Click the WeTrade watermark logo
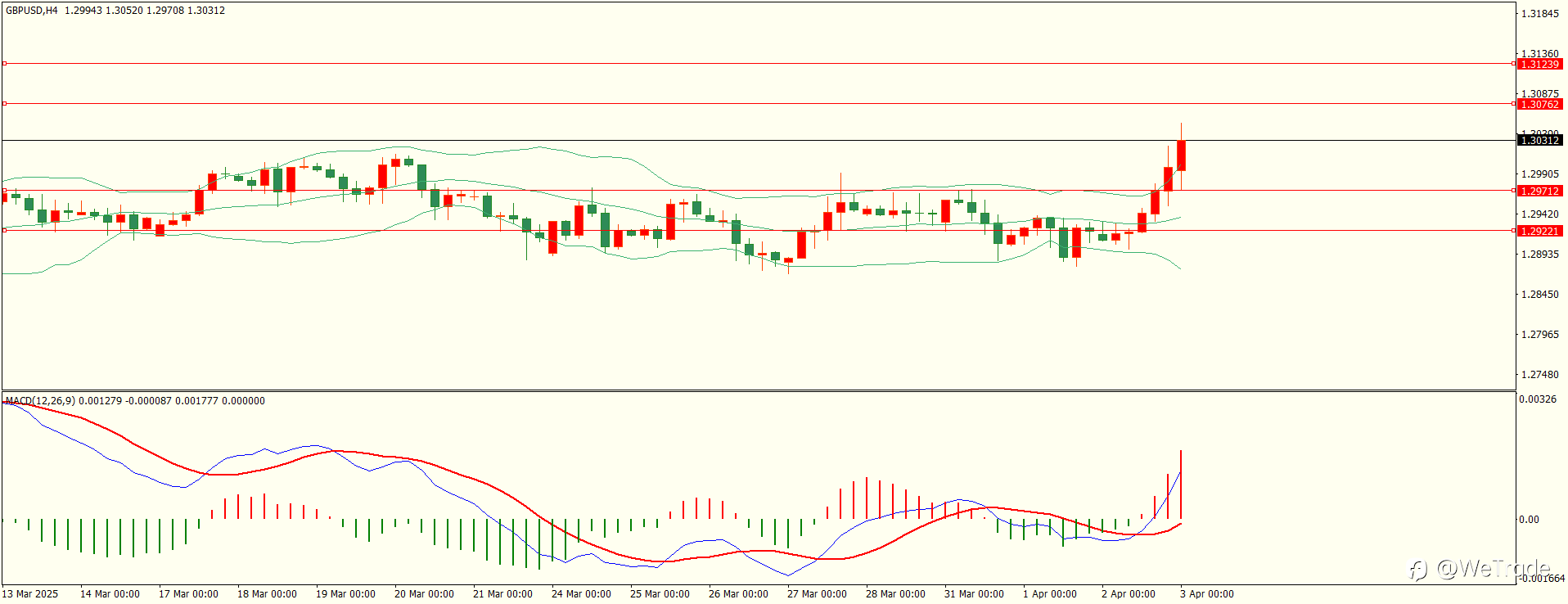Screen dimensions: 1568x604 click(1479, 568)
